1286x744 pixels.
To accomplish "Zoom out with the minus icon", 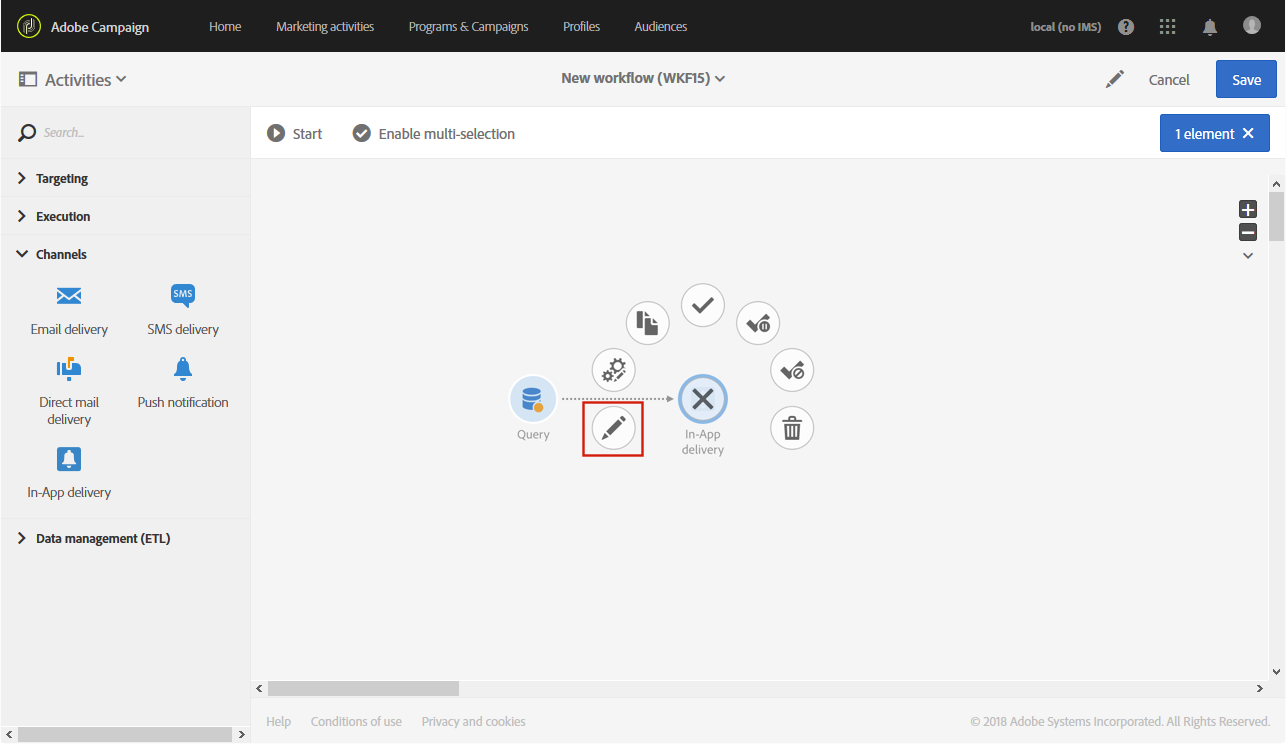I will point(1248,232).
